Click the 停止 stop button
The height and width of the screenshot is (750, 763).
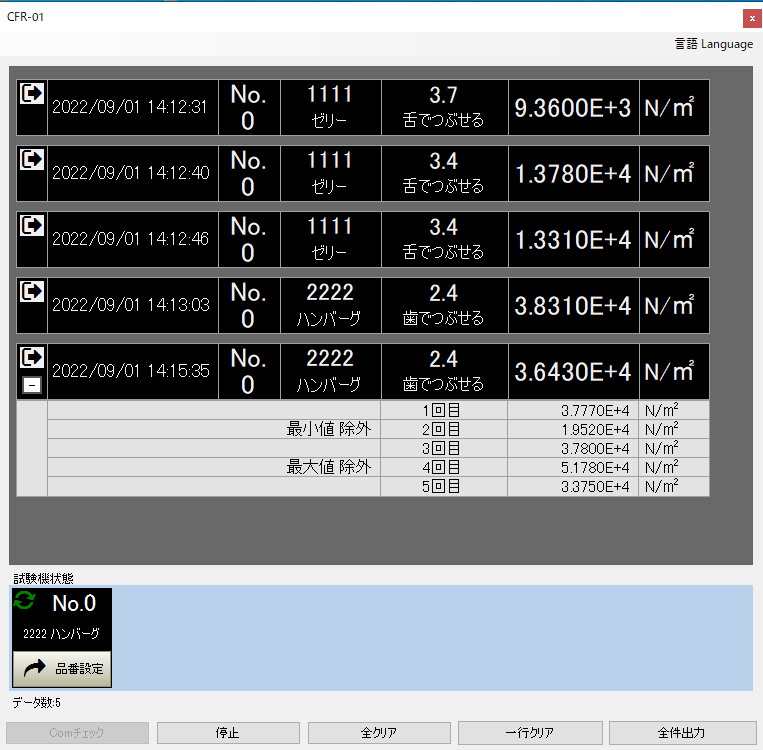(x=228, y=732)
